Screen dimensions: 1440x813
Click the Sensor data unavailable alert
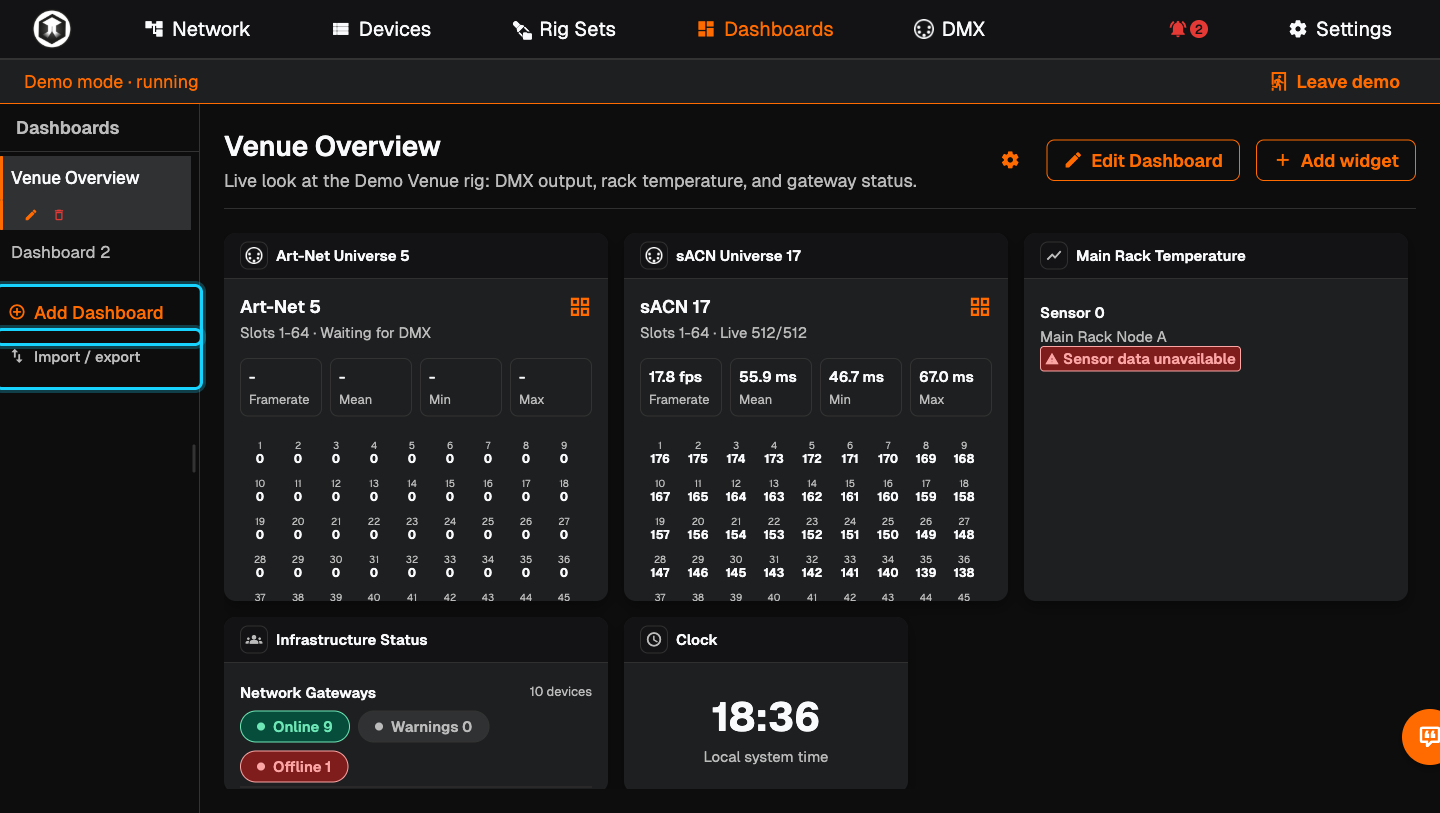click(x=1140, y=359)
